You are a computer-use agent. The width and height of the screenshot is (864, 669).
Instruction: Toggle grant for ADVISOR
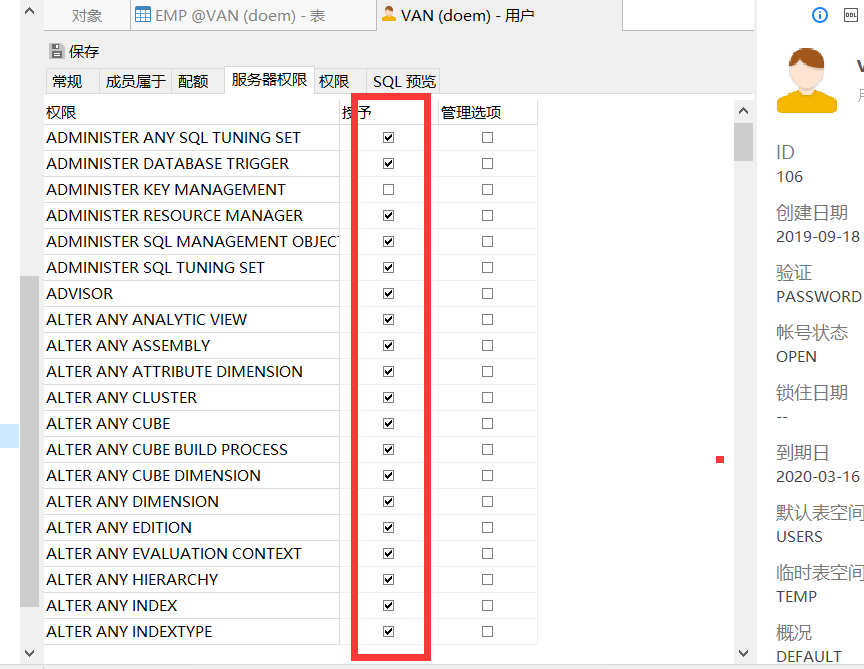pos(388,294)
